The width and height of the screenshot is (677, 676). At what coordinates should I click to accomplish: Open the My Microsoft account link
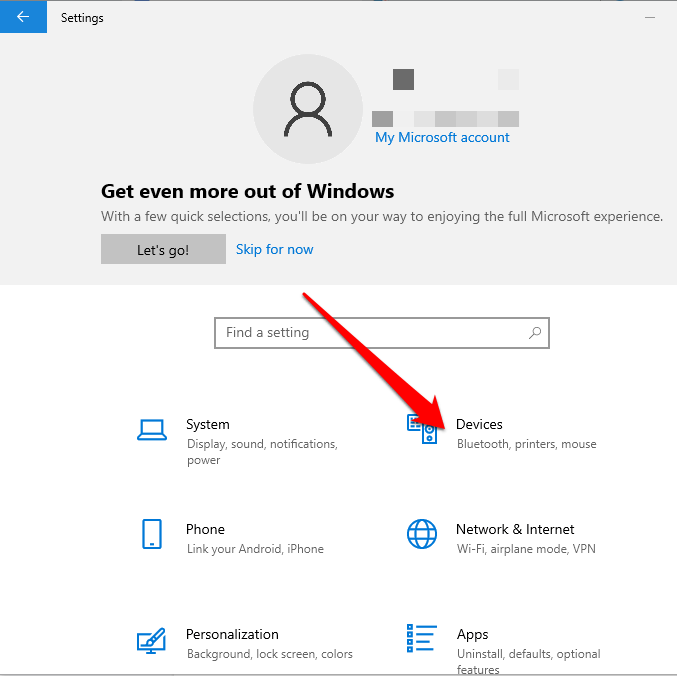pyautogui.click(x=442, y=138)
